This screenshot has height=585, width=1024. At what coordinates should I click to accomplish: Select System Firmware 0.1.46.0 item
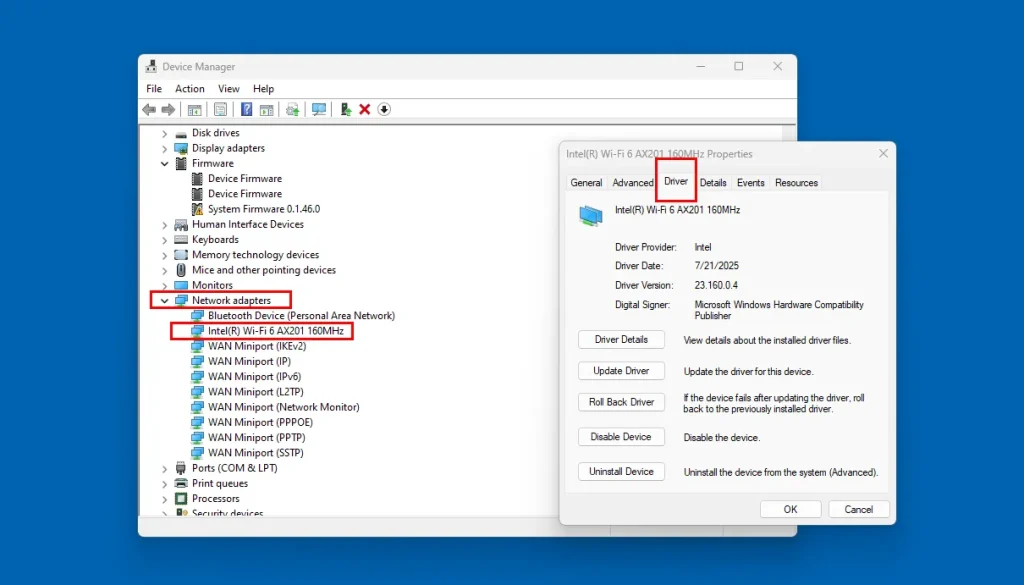[264, 209]
